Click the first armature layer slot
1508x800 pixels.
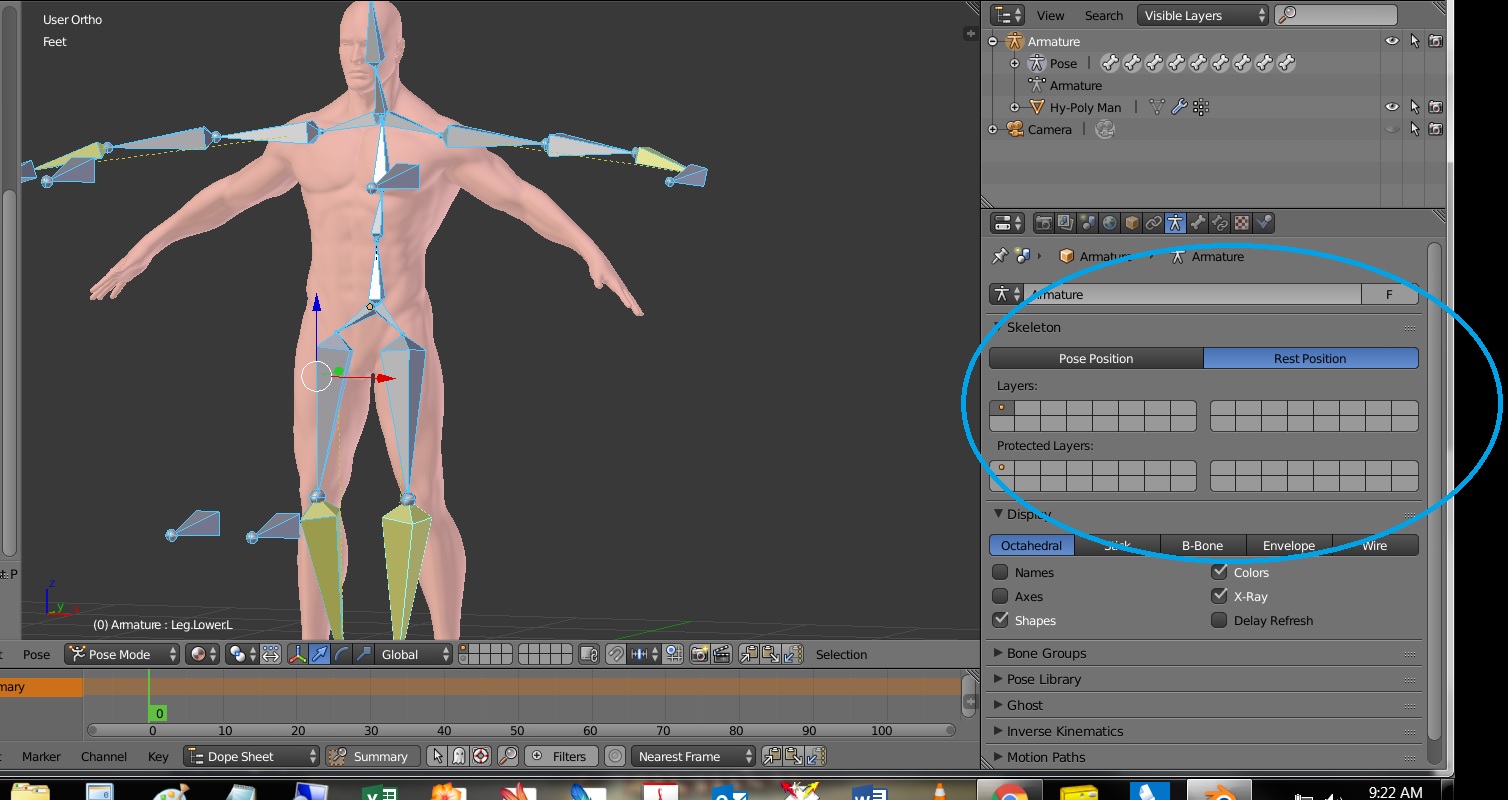point(1001,407)
